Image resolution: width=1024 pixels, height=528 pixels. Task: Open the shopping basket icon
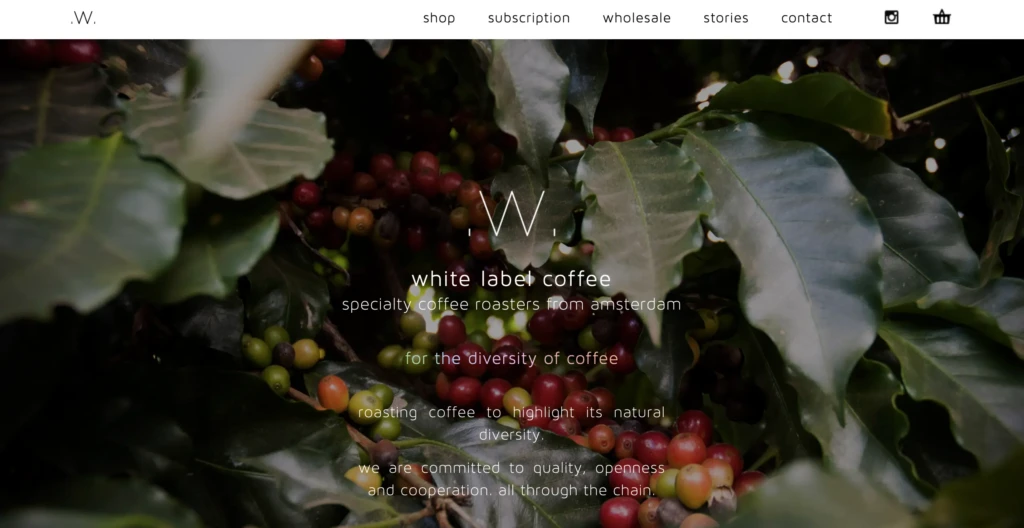pyautogui.click(x=942, y=18)
